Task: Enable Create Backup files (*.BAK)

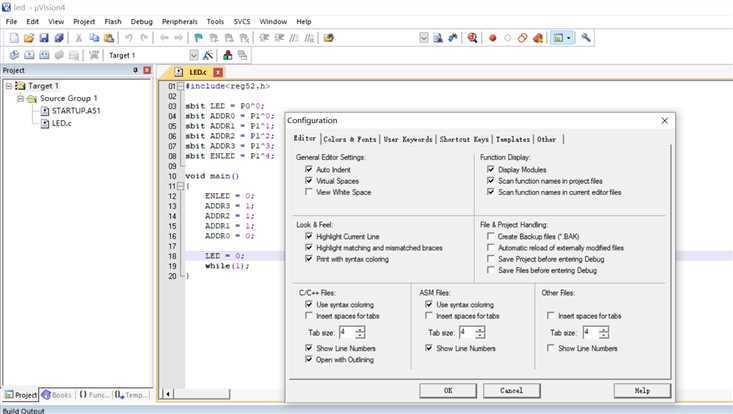Action: [x=490, y=236]
